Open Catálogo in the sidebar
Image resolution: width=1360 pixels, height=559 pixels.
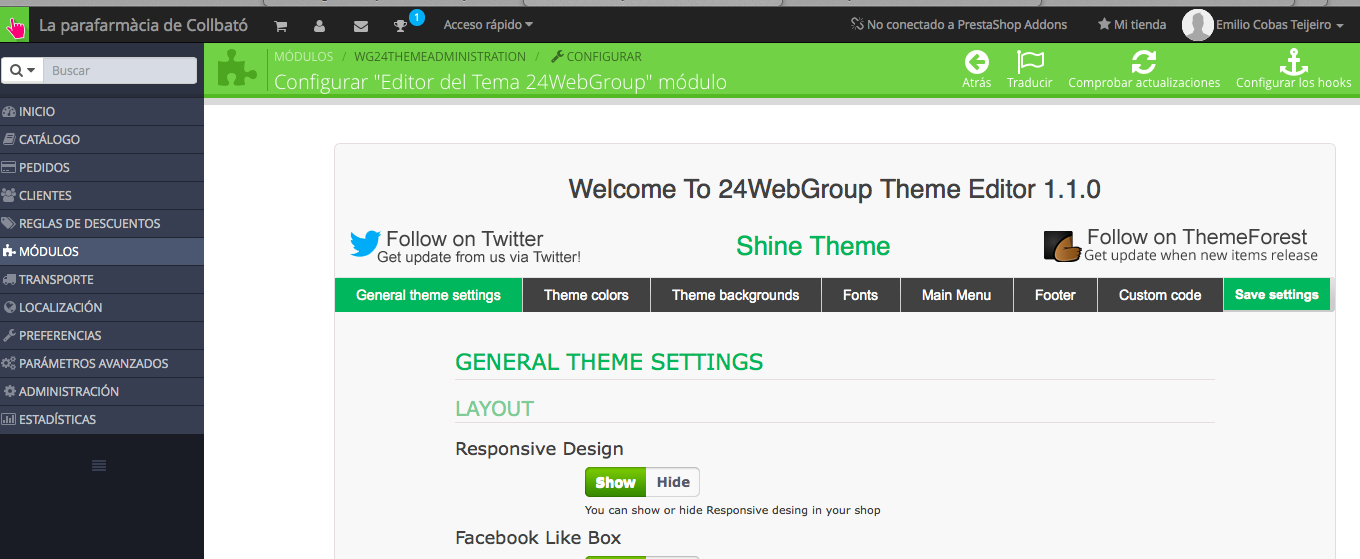tap(102, 140)
